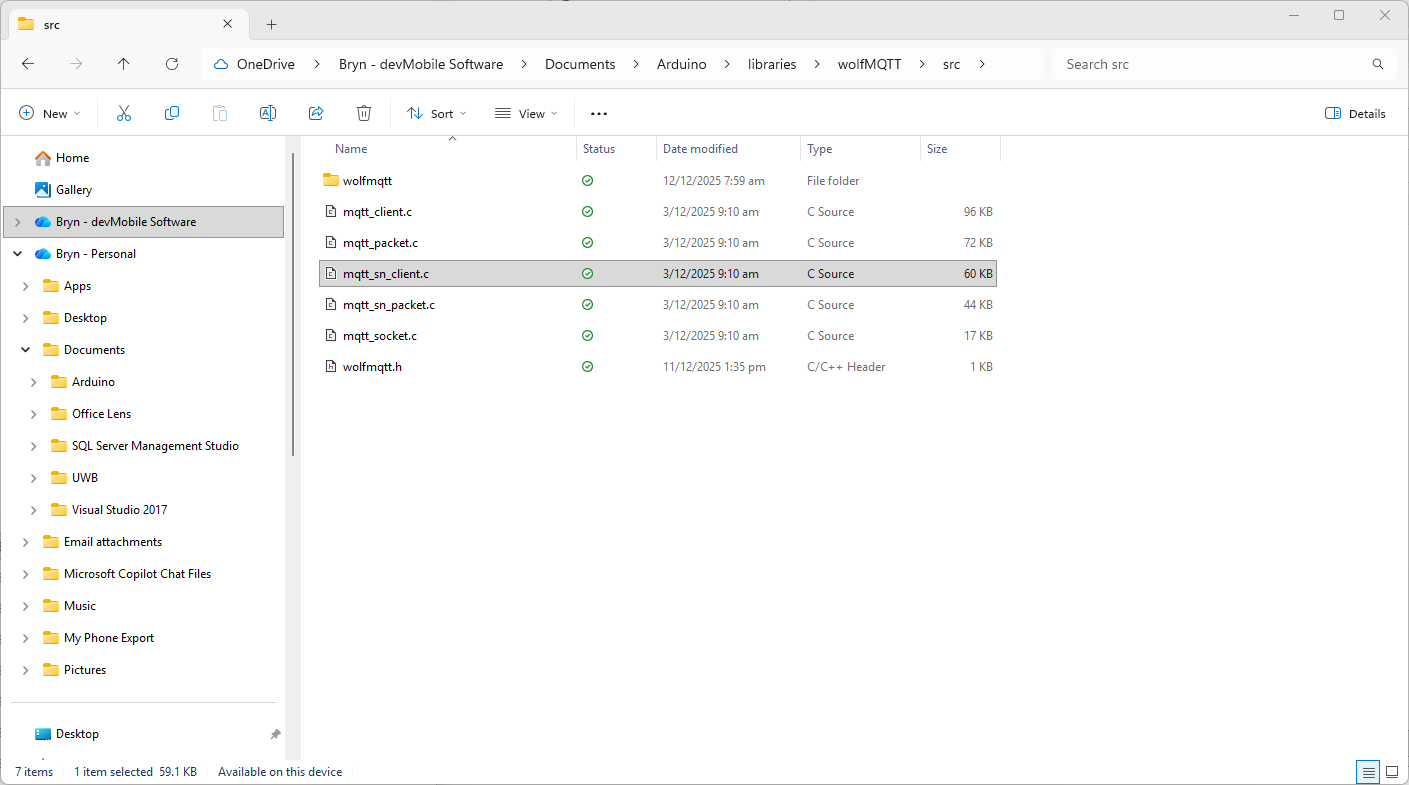Click the Cut scissors icon
This screenshot has height=785, width=1409.
pos(124,114)
